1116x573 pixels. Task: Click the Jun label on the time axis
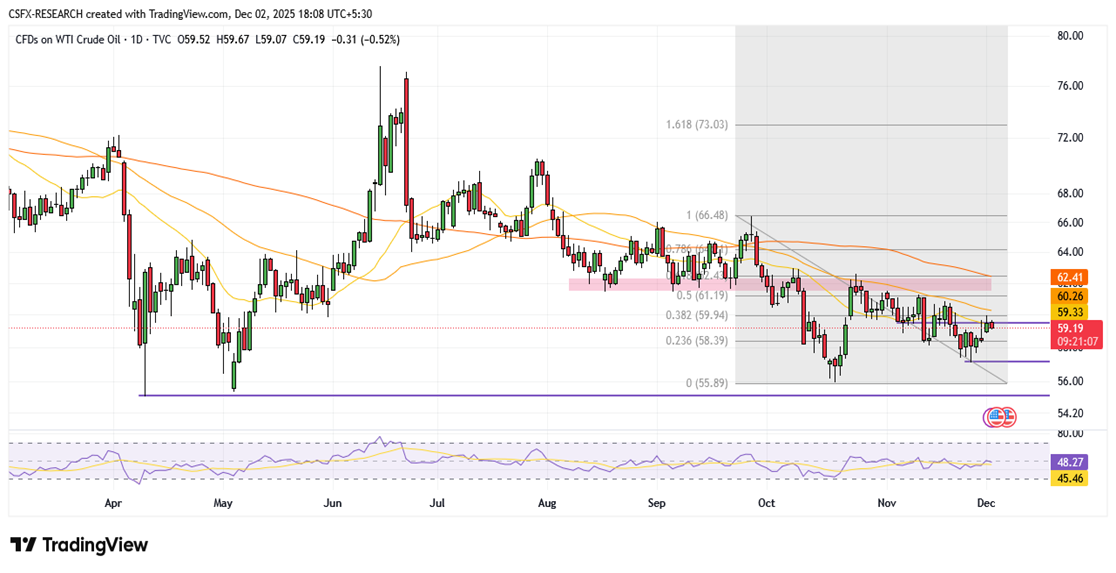click(x=333, y=505)
